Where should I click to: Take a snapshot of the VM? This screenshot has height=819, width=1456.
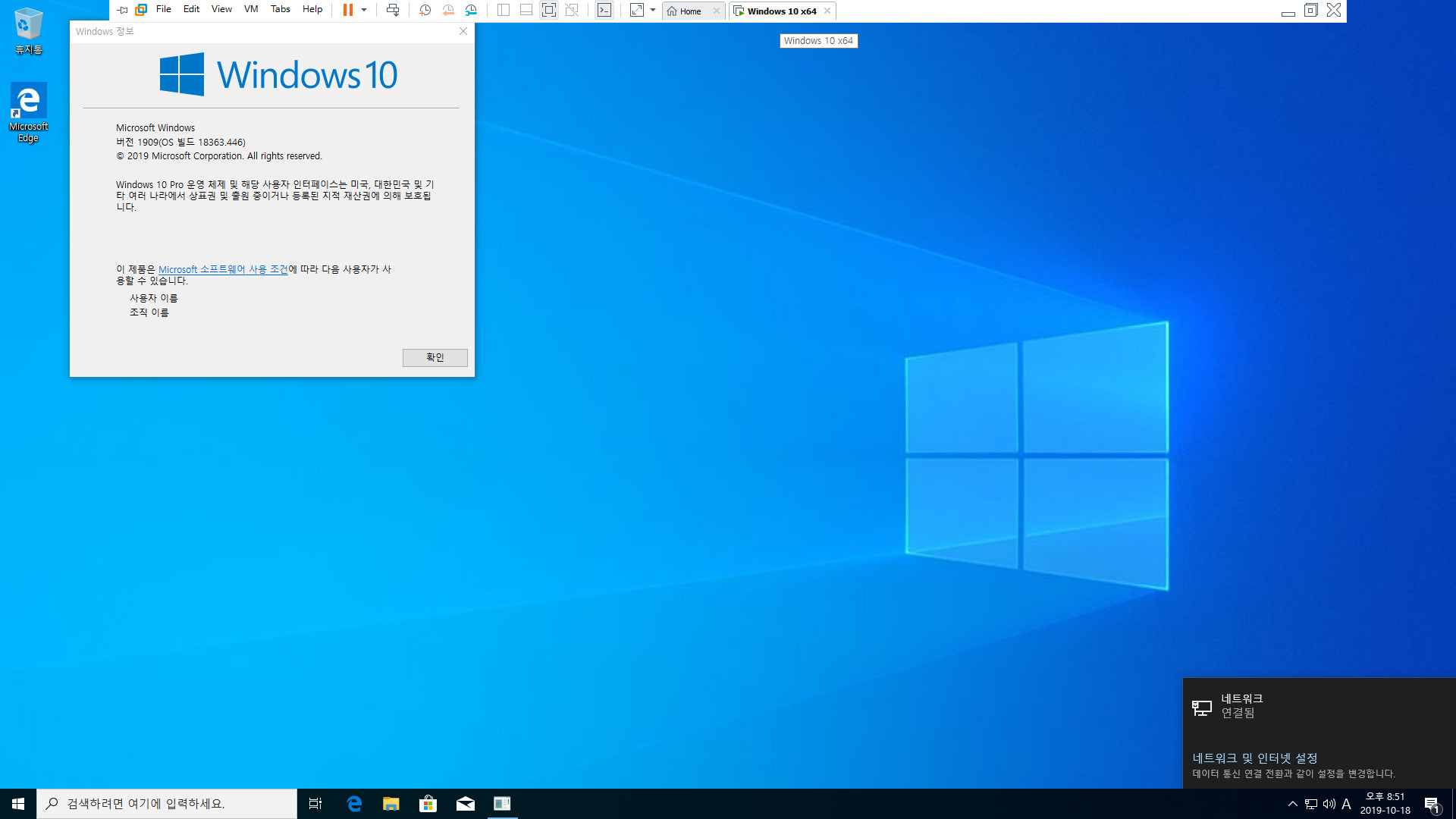(425, 10)
